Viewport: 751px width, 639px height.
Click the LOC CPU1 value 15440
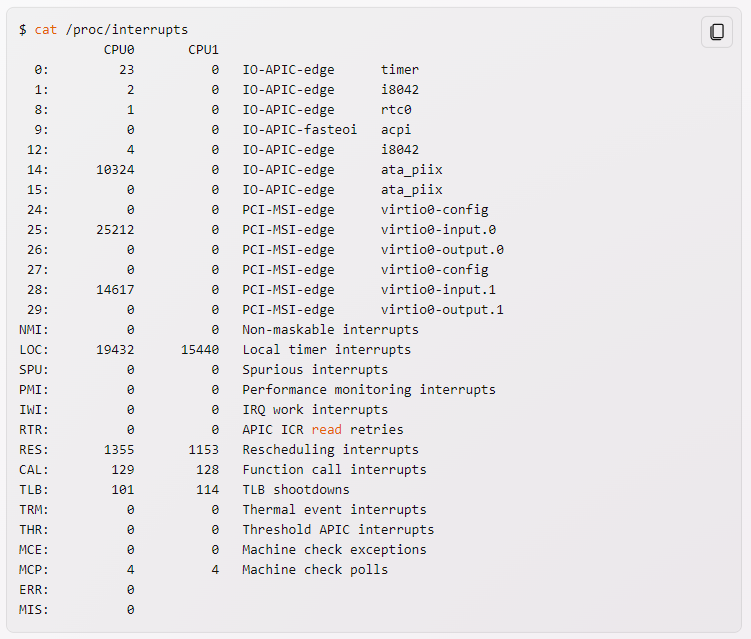[x=200, y=350]
